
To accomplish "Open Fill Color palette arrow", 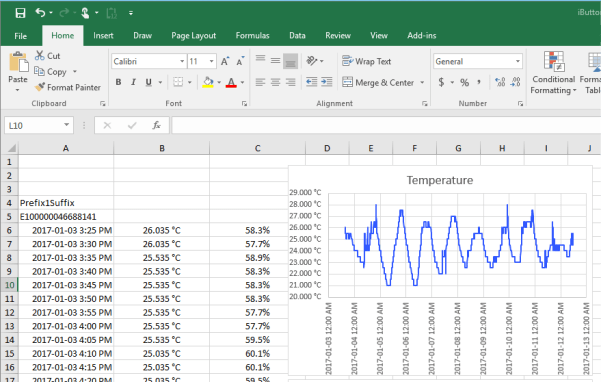I will [x=219, y=82].
